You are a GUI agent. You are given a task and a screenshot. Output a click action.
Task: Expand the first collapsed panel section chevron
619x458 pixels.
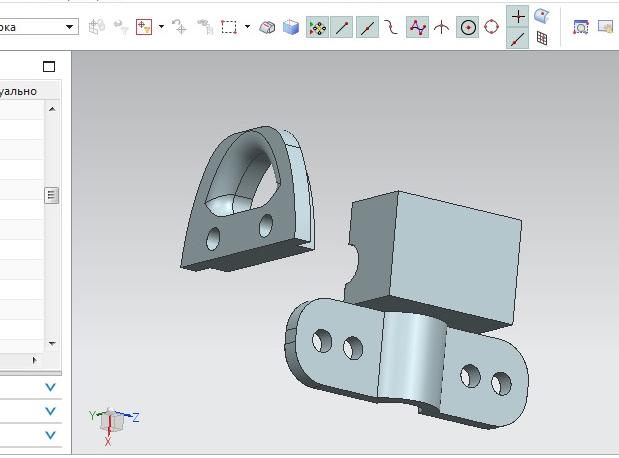click(50, 387)
